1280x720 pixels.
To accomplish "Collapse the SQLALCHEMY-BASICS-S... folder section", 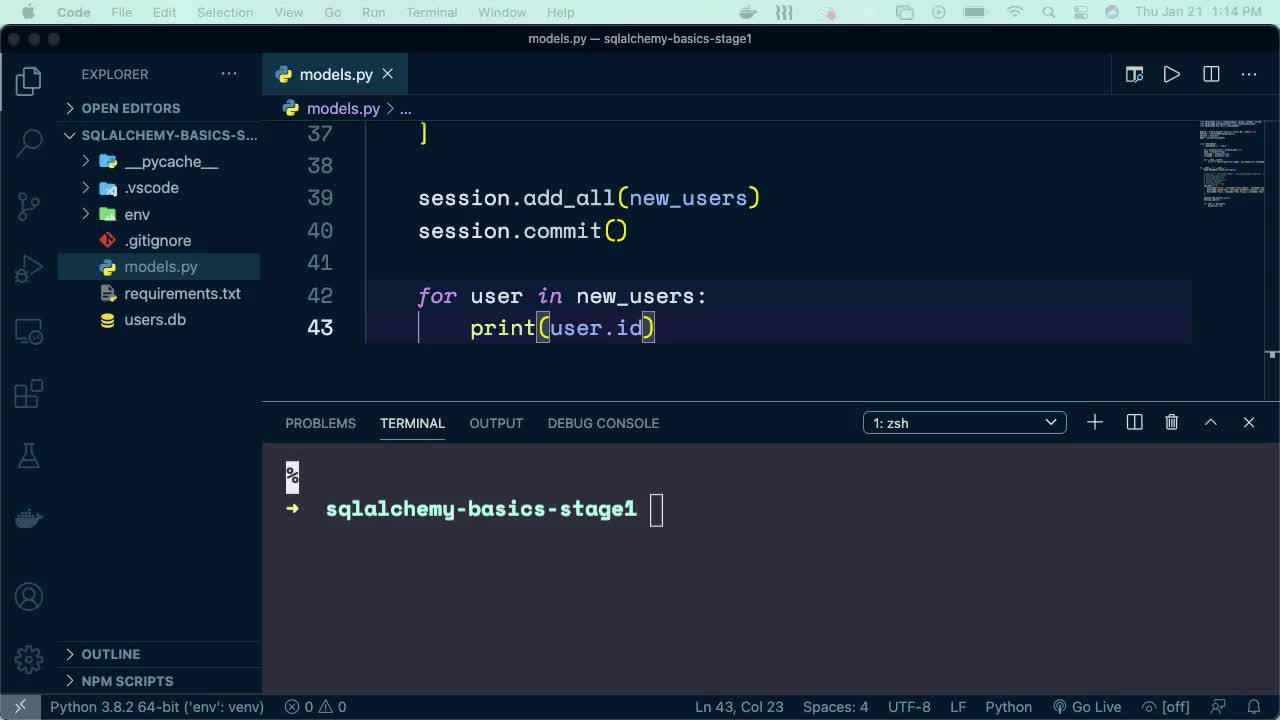I will point(160,135).
